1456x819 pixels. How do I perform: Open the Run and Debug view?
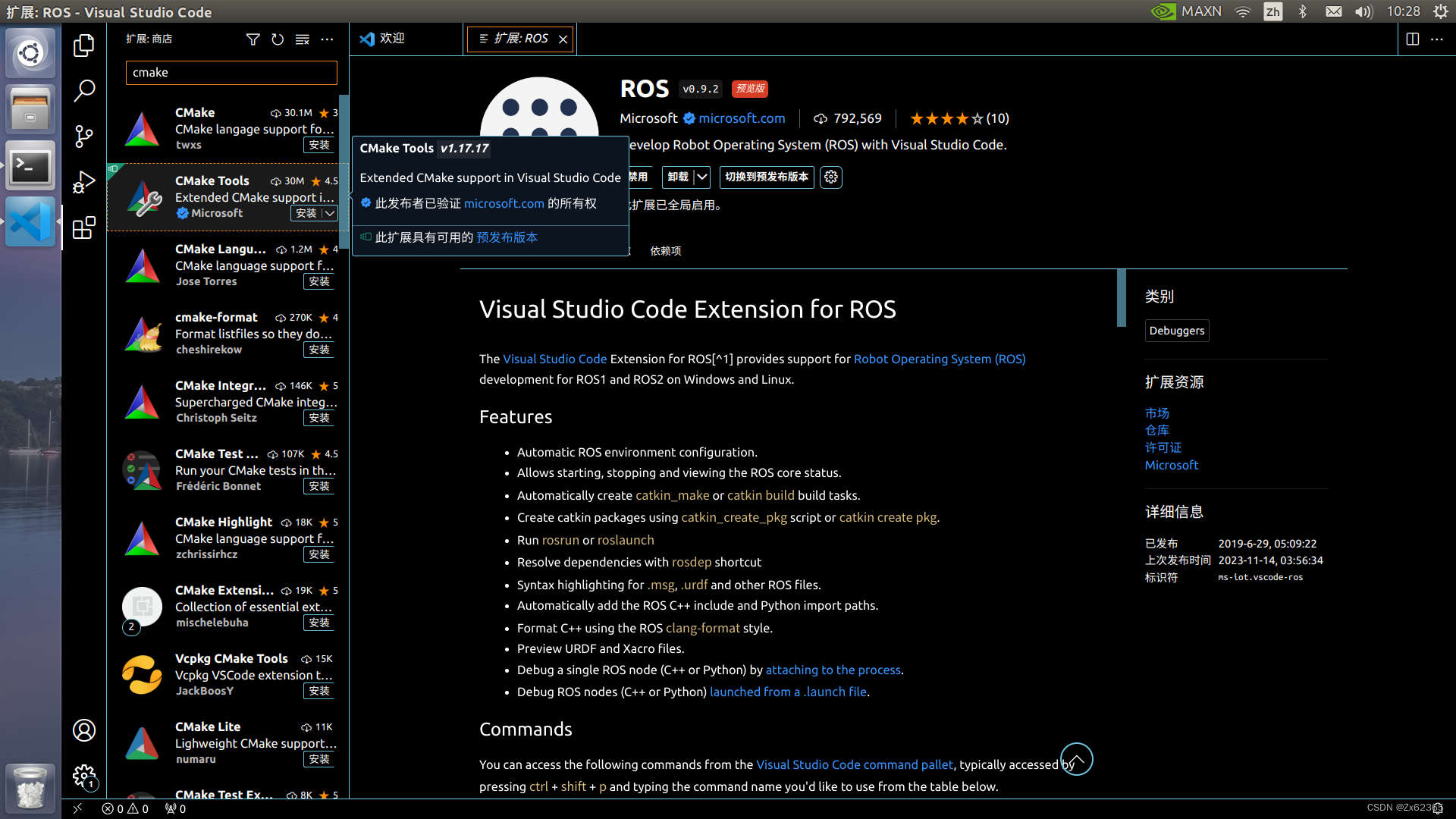point(83,182)
